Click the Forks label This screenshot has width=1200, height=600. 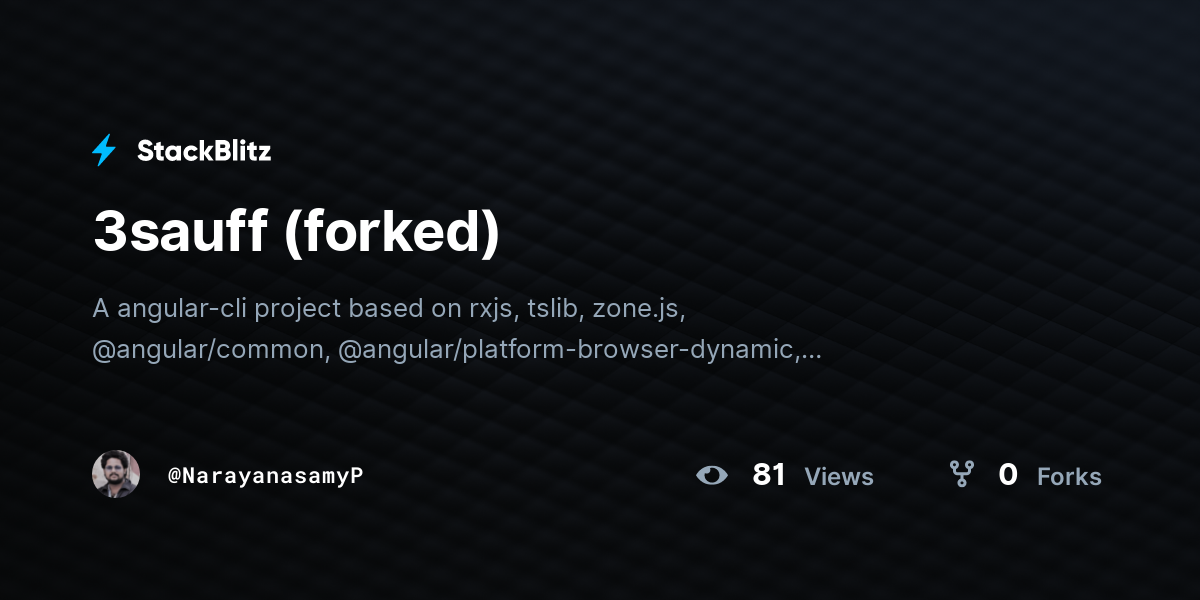(x=1069, y=477)
